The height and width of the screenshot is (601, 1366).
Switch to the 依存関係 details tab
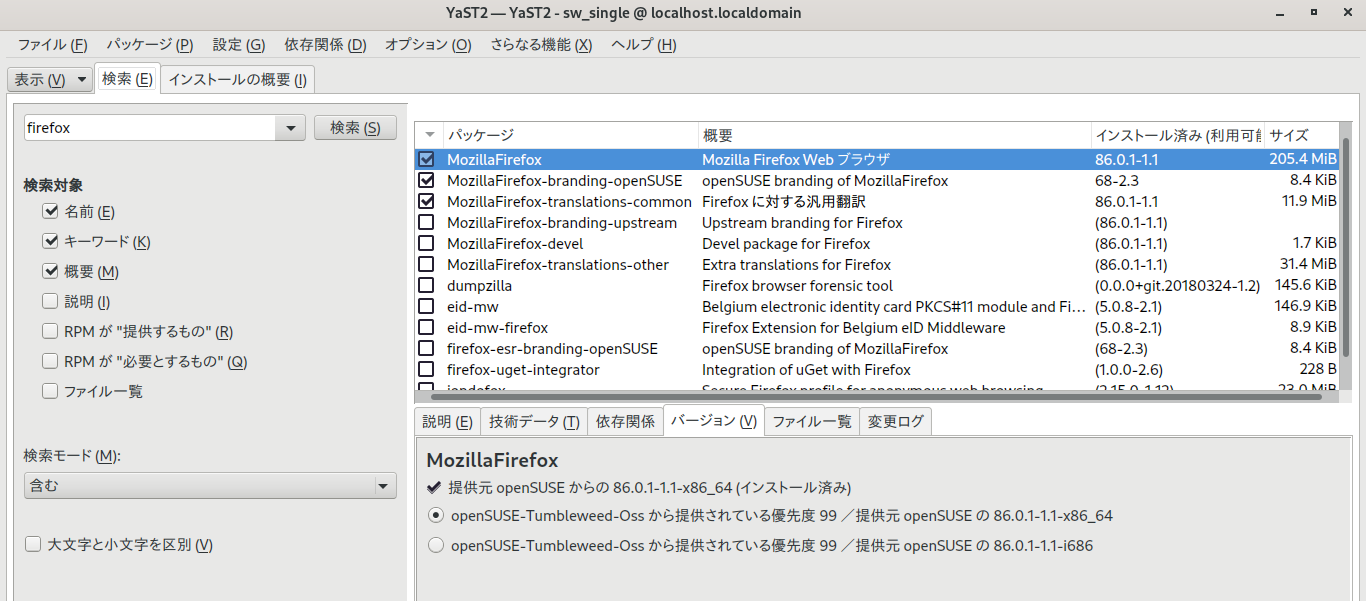pos(625,422)
